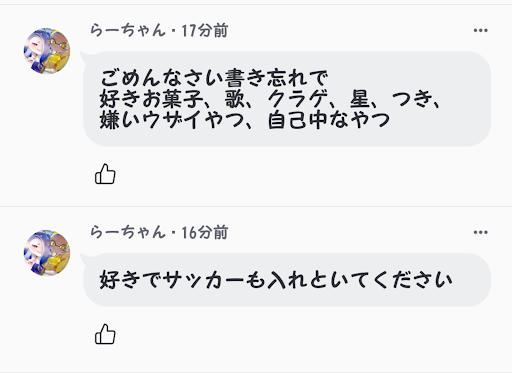Screen dimensions: 512x373
Task: Click the 星 character in first comment
Action: (359, 99)
